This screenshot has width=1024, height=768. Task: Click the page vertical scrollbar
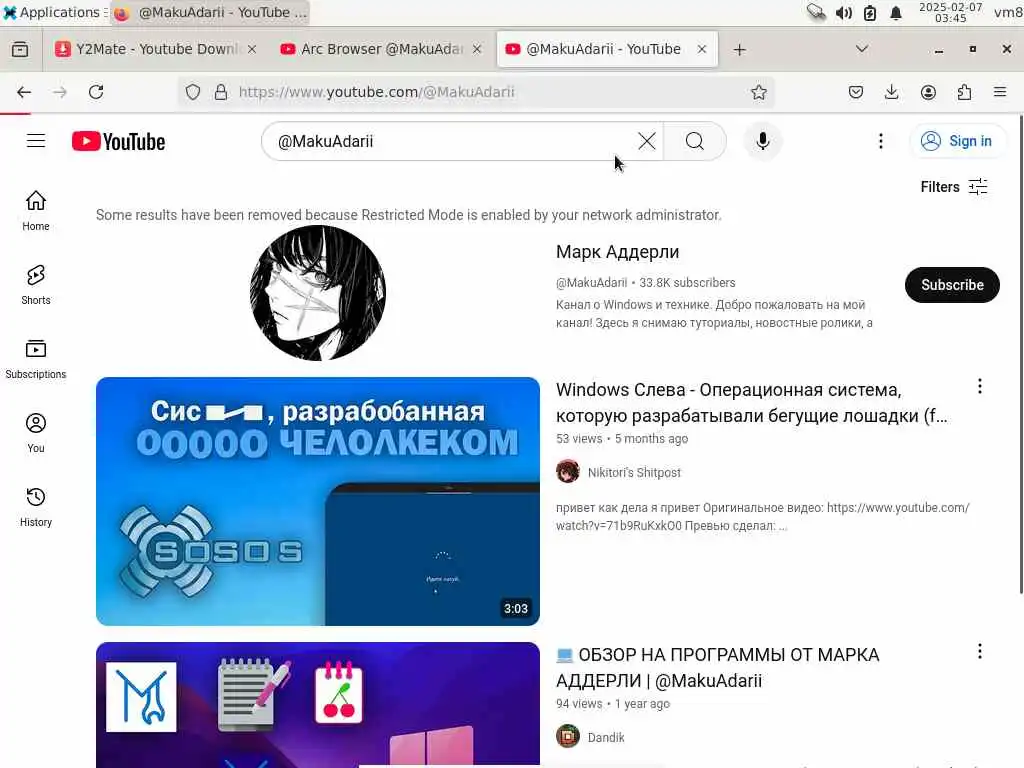coord(1020,356)
